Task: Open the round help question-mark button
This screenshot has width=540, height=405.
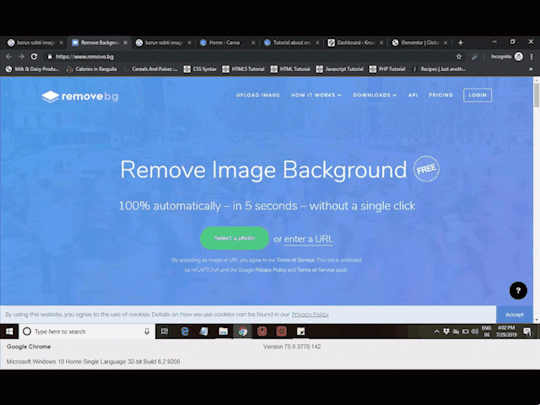Action: click(x=518, y=291)
